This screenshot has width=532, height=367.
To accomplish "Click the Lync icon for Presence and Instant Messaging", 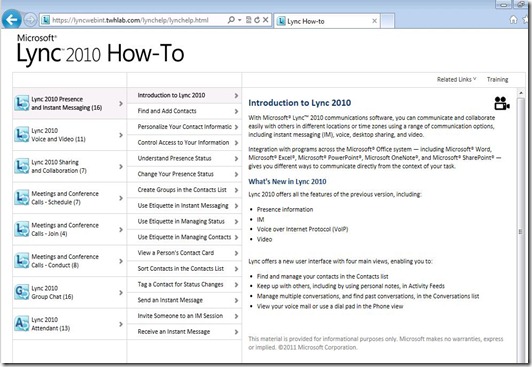I will tap(22, 103).
